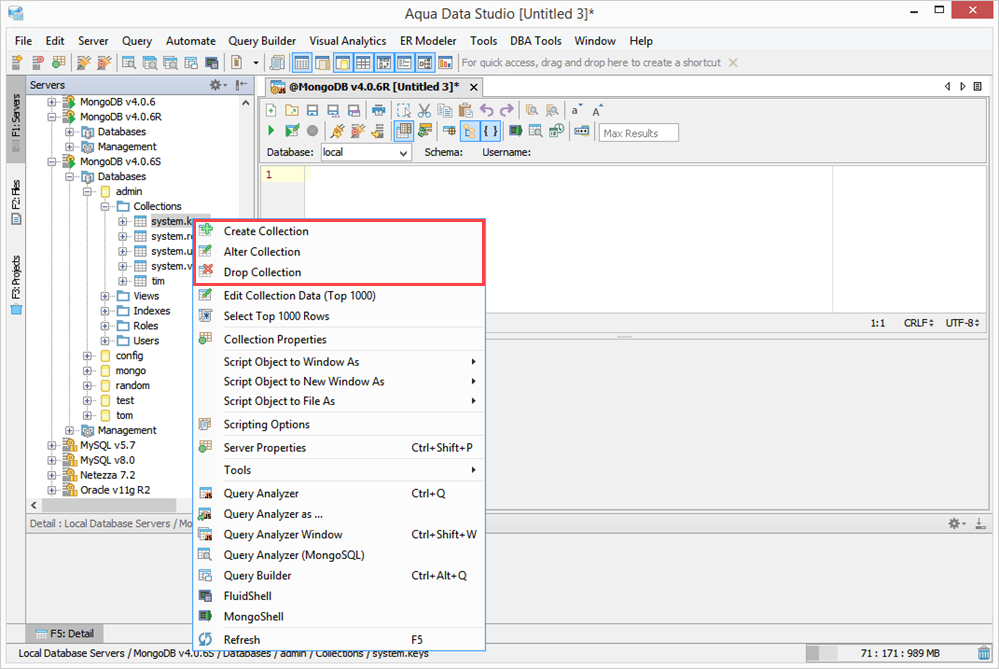Open the Query Builder menu
Image resolution: width=999 pixels, height=669 pixels.
pyautogui.click(x=262, y=41)
